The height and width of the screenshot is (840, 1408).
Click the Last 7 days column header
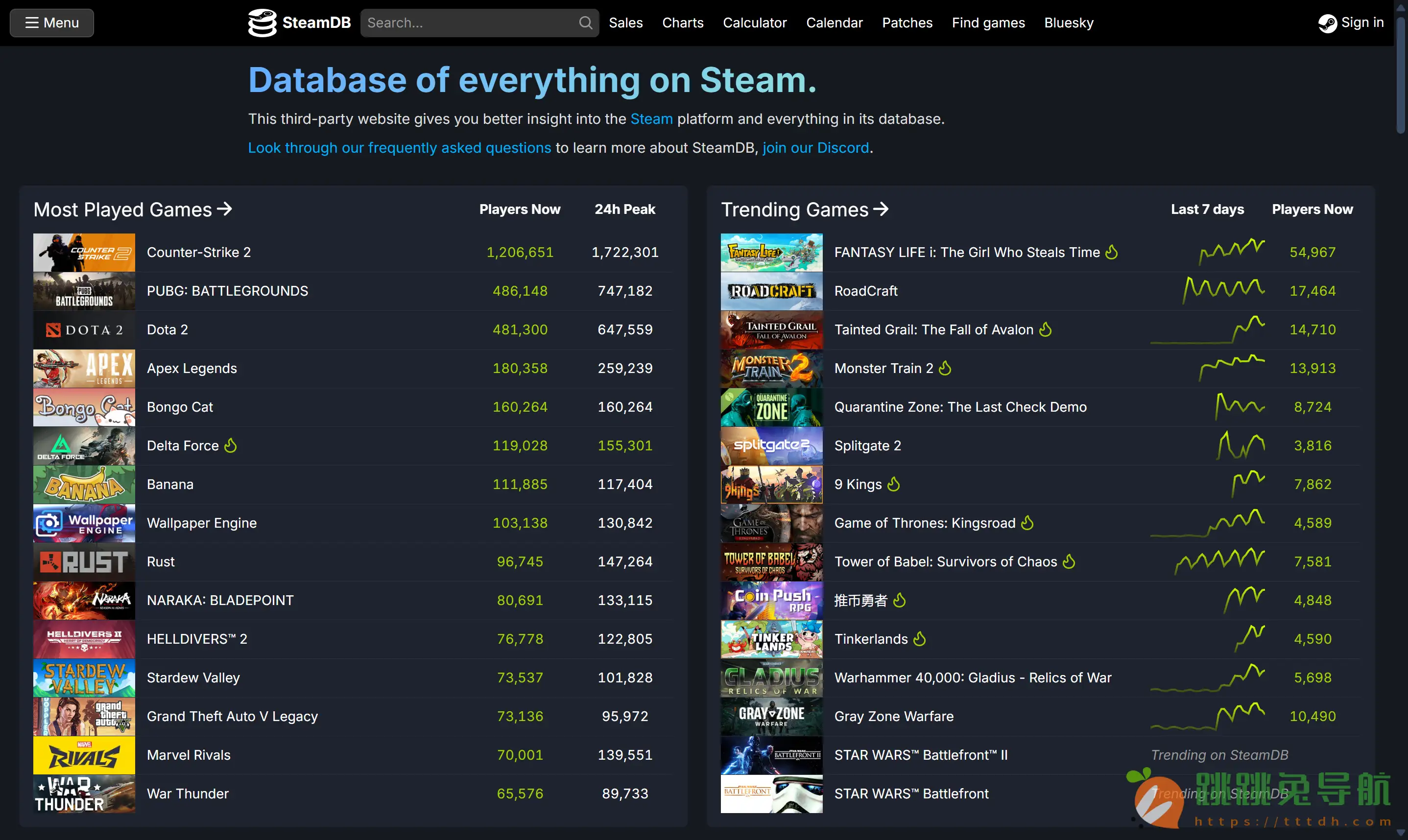point(1207,210)
